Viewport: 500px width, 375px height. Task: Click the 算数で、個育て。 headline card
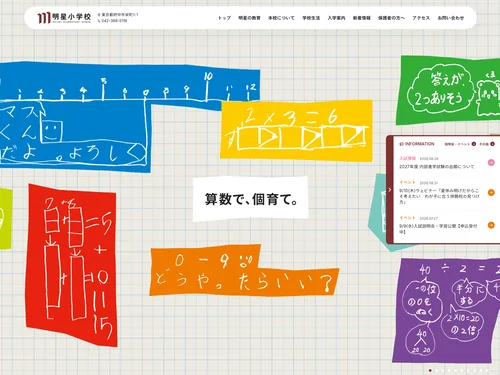(250, 199)
